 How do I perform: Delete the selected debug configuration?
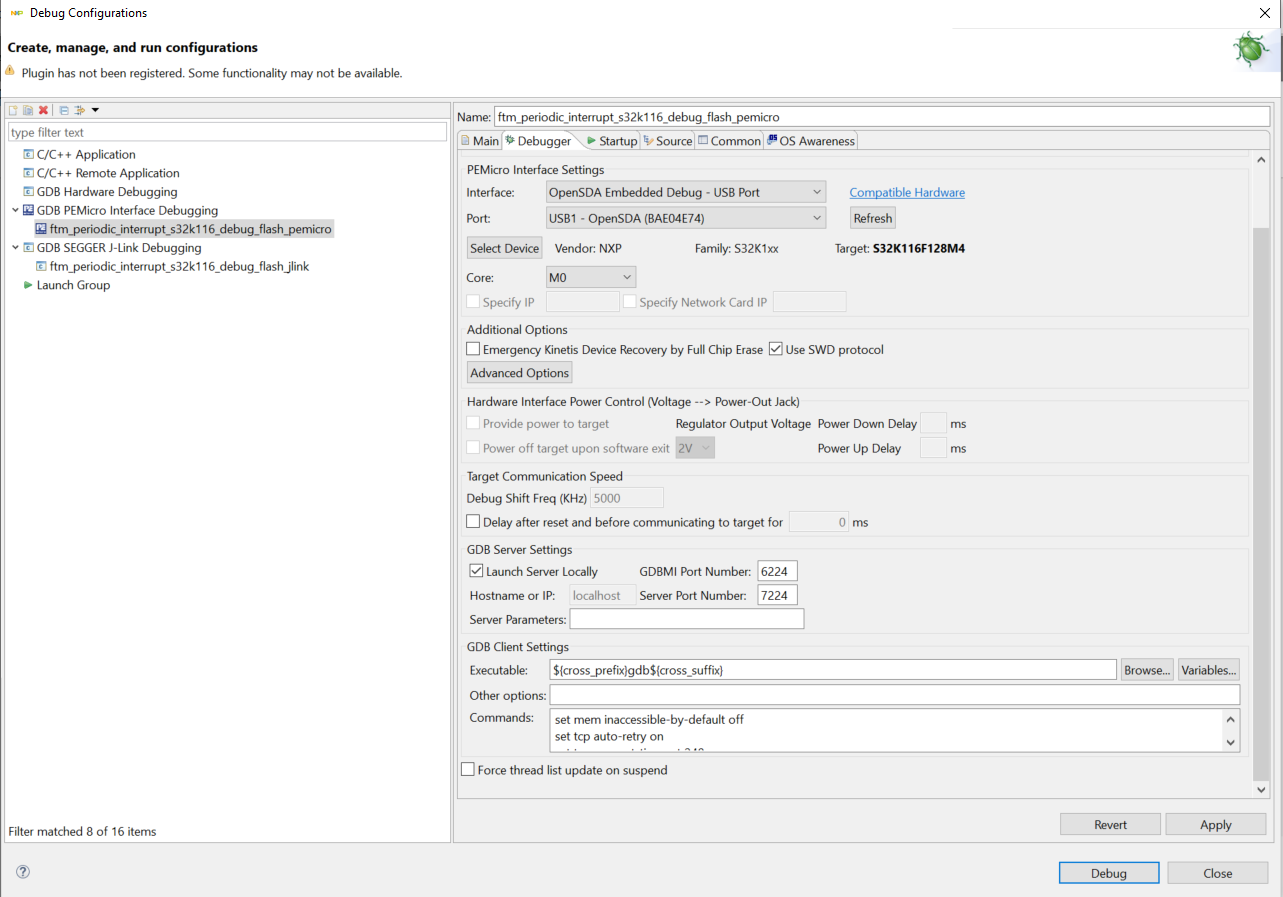(43, 109)
